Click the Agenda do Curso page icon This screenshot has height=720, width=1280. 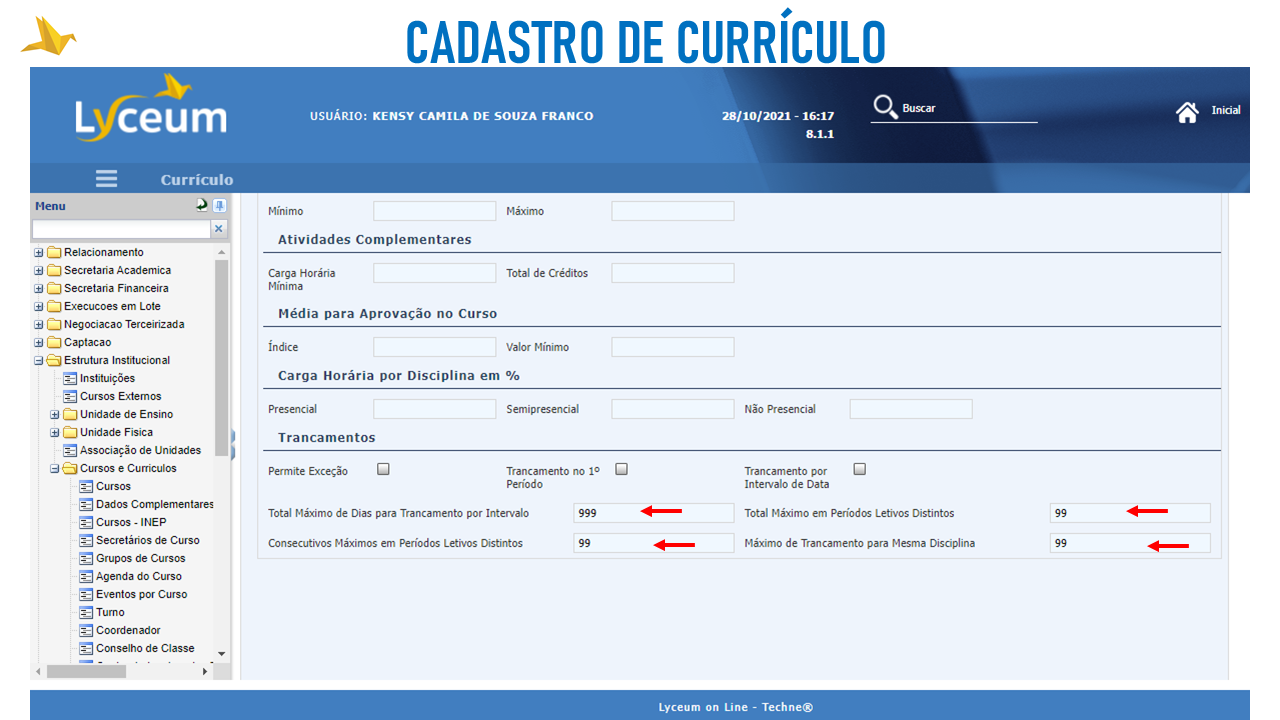pyautogui.click(x=86, y=576)
